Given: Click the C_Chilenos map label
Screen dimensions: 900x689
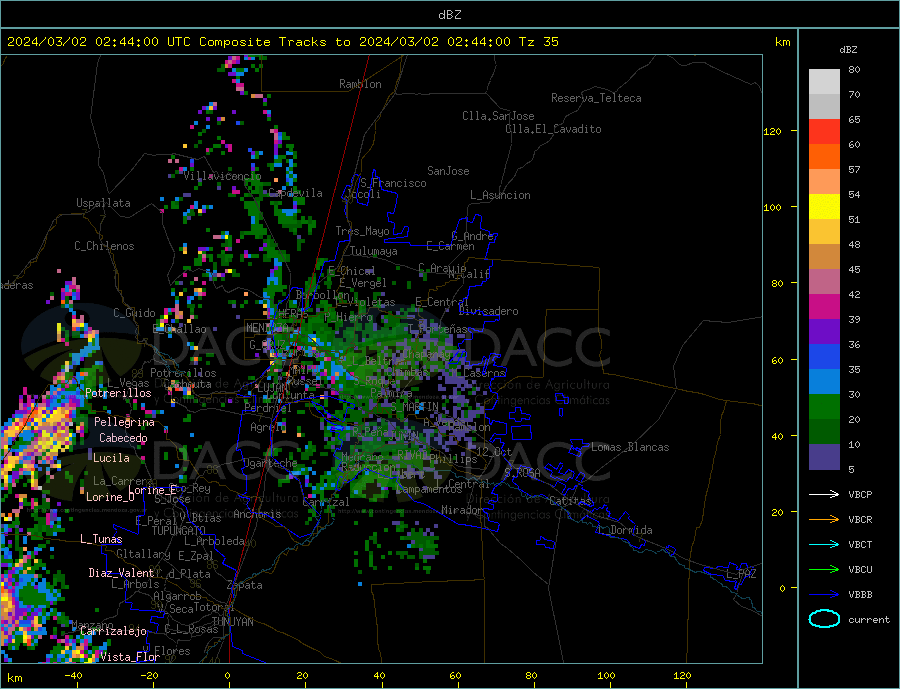Looking at the screenshot, I should (104, 246).
